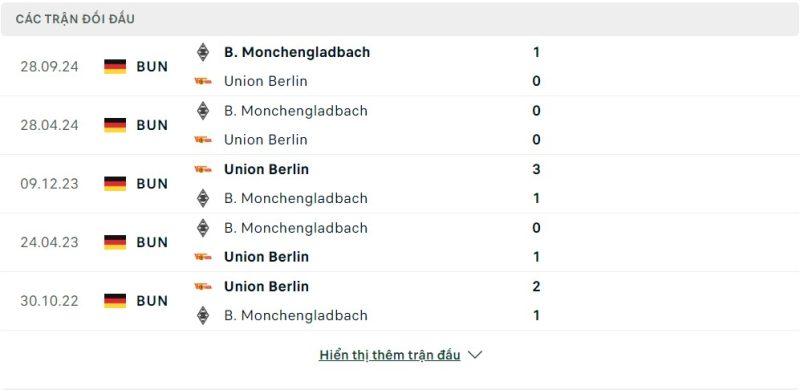Click the Gladbach crest in the 28.09.24 match
Screen dimensions: 800x390
(203, 52)
